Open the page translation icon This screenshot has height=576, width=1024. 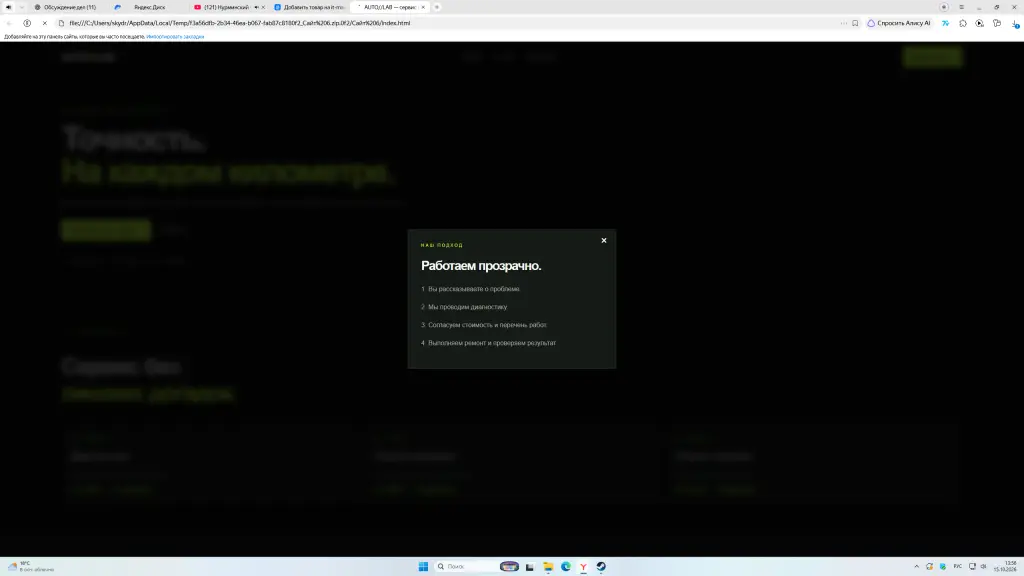pyautogui.click(x=945, y=23)
